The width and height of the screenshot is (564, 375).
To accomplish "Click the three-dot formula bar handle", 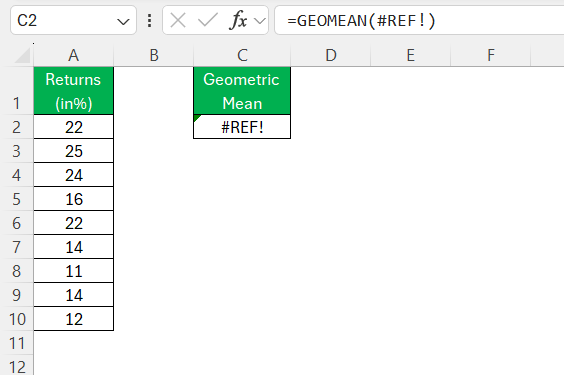I will (150, 20).
